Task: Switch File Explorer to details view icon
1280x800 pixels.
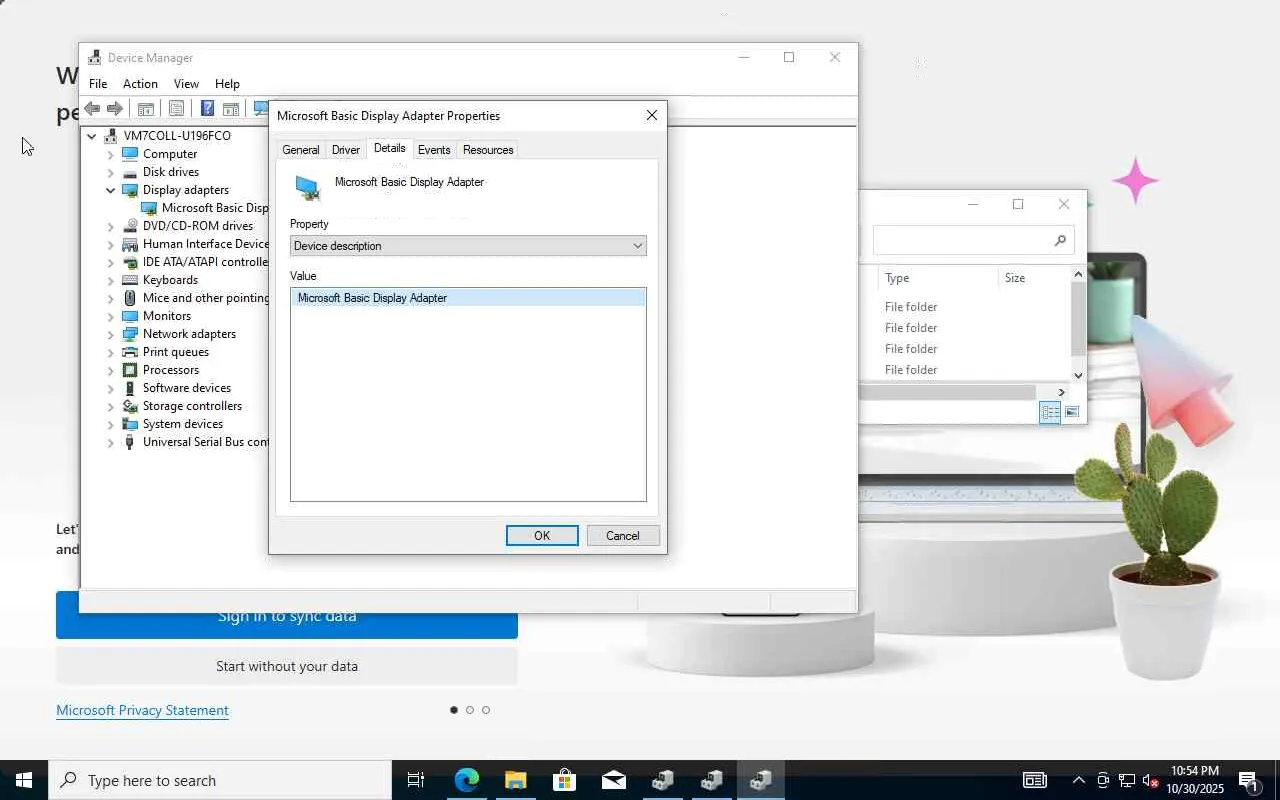Action: pyautogui.click(x=1050, y=412)
